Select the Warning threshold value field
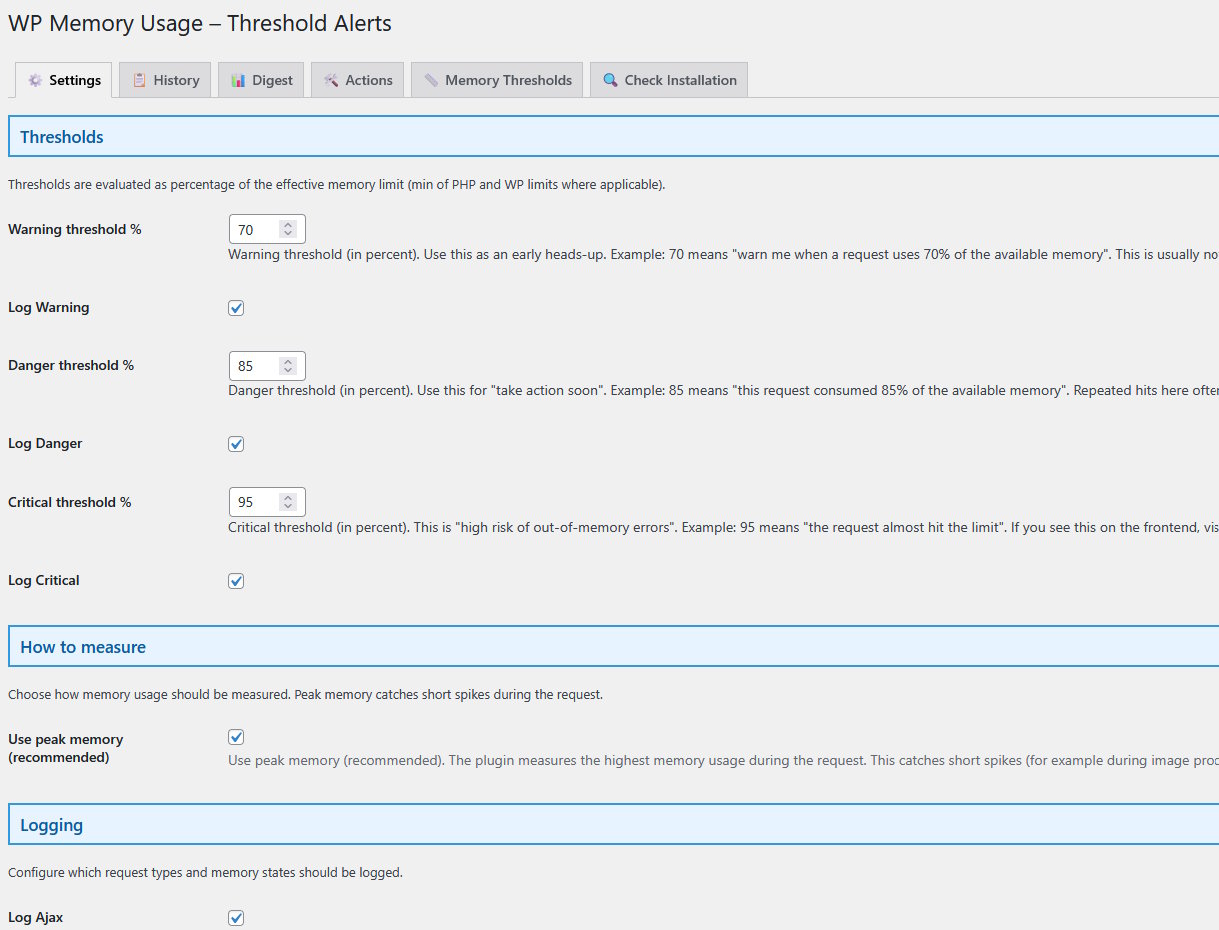The width and height of the screenshot is (1219, 930). 255,229
